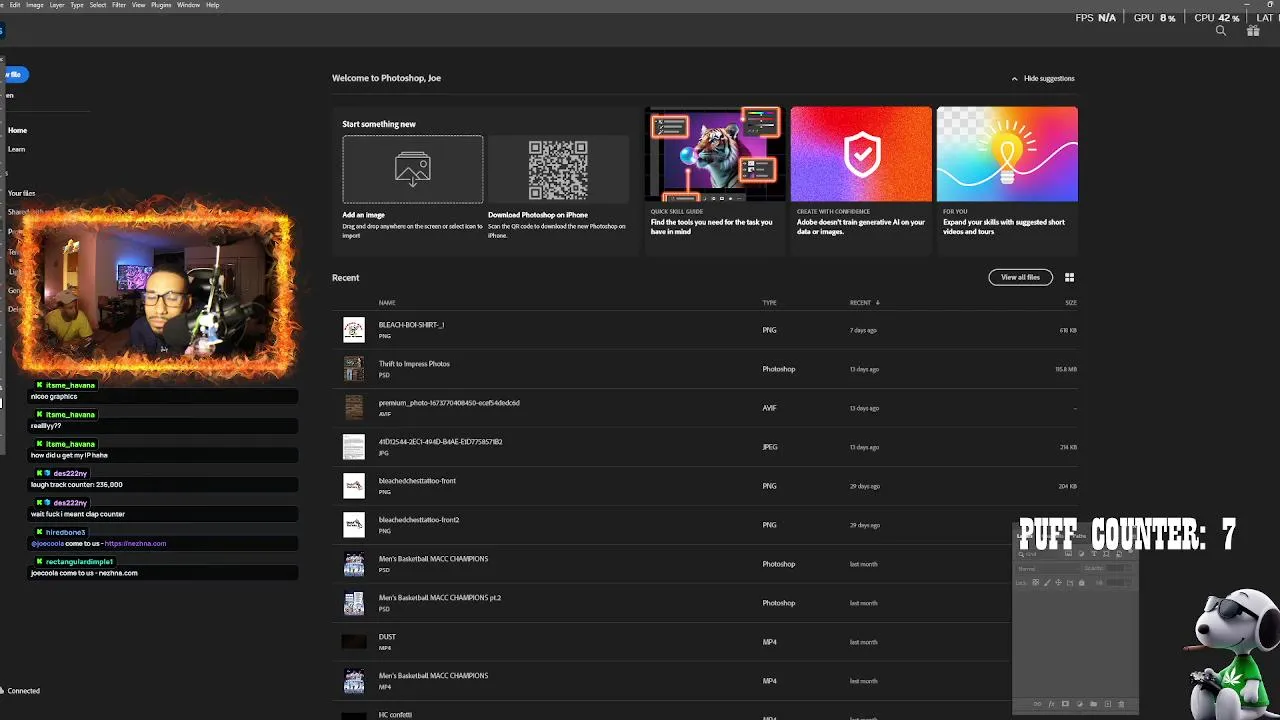Click the 7 days ago date cell

863,330
